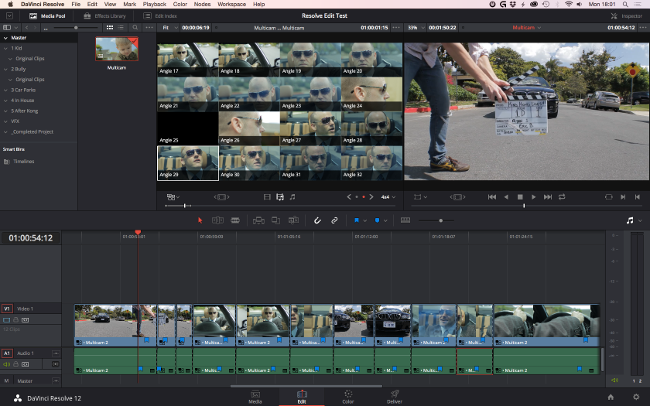Open the Playback menu
Screen dimensions: 650x406
(154, 4)
